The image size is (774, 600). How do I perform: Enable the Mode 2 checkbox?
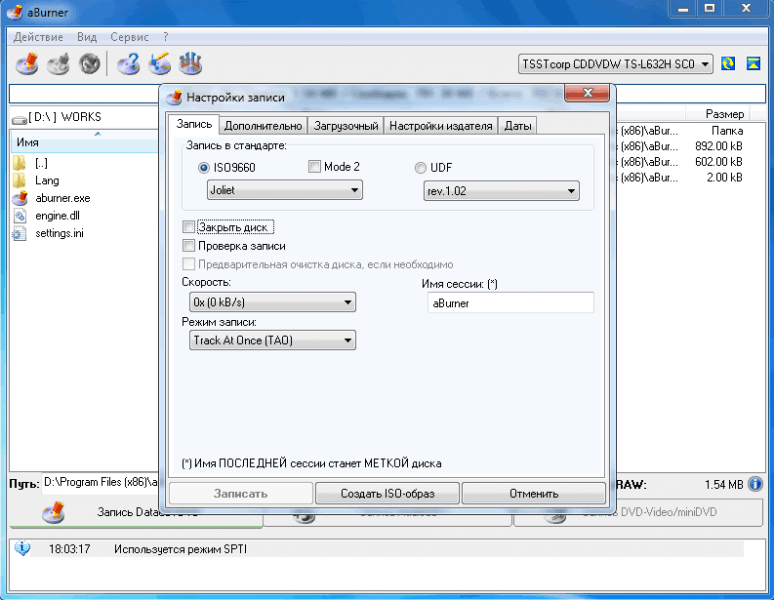tap(314, 167)
